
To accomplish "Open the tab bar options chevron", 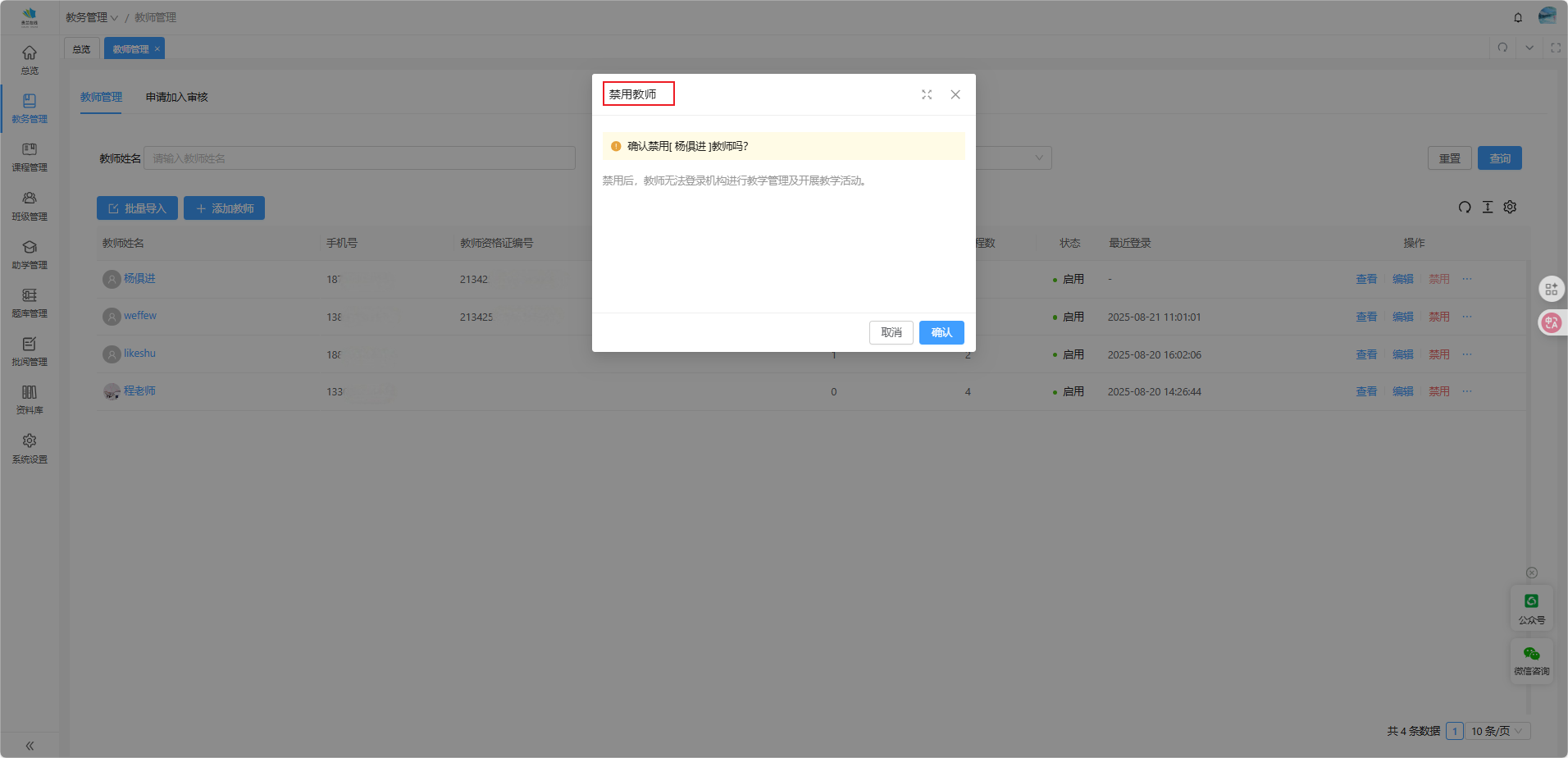I will point(1529,48).
